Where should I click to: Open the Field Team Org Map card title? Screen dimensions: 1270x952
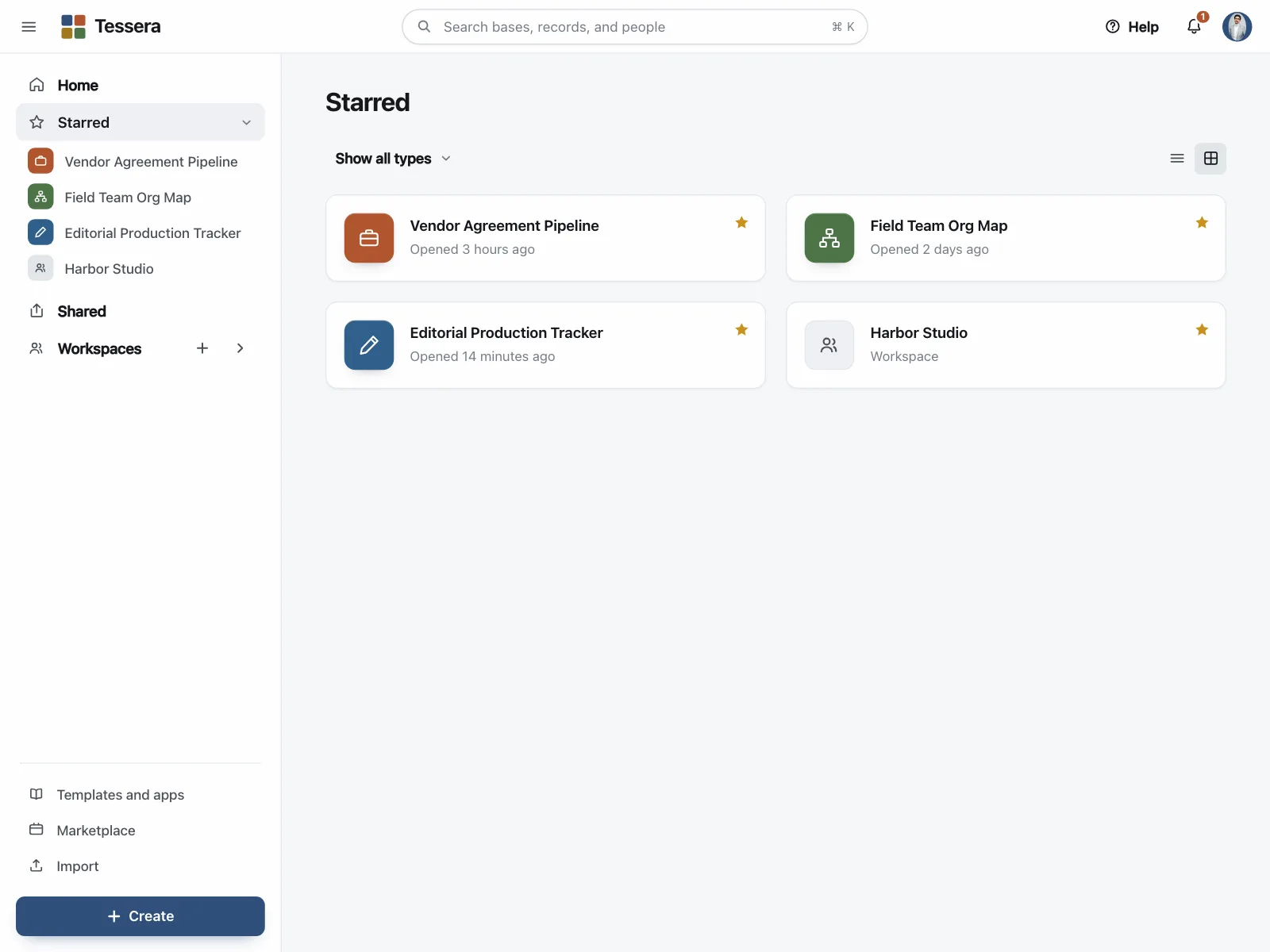click(938, 225)
